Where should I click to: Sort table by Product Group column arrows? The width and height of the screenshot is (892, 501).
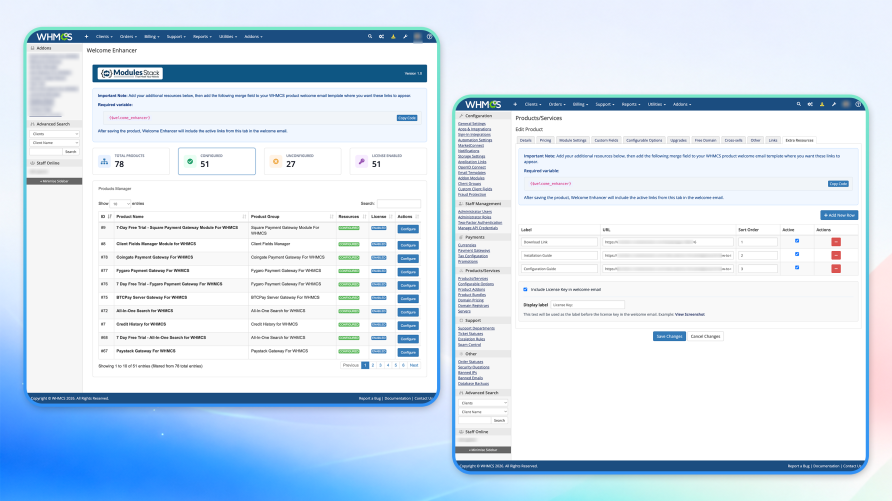331,217
